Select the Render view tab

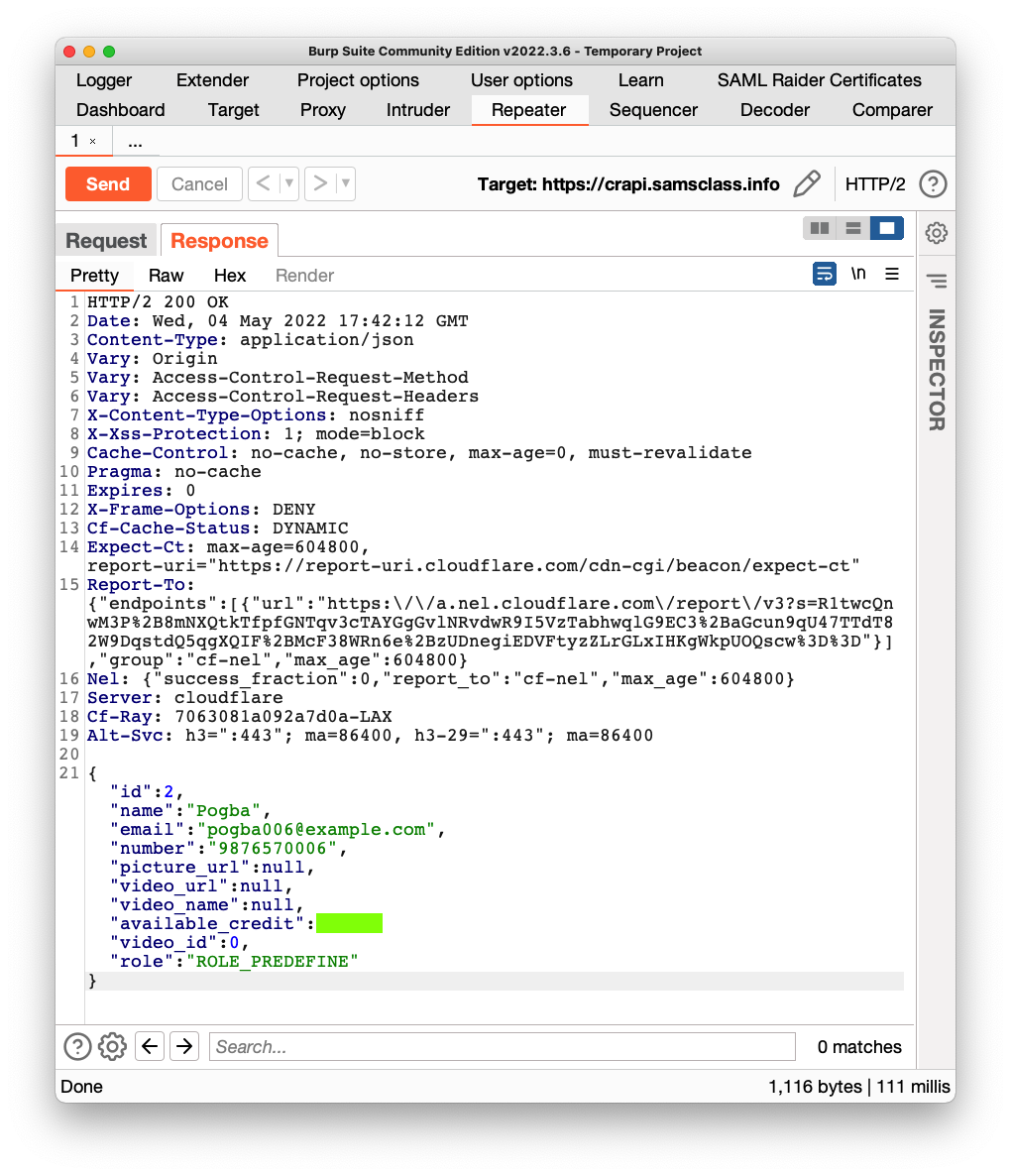[x=304, y=276]
